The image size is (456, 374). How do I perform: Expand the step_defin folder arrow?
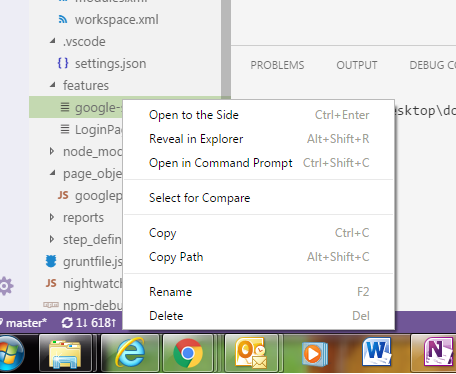pos(52,239)
